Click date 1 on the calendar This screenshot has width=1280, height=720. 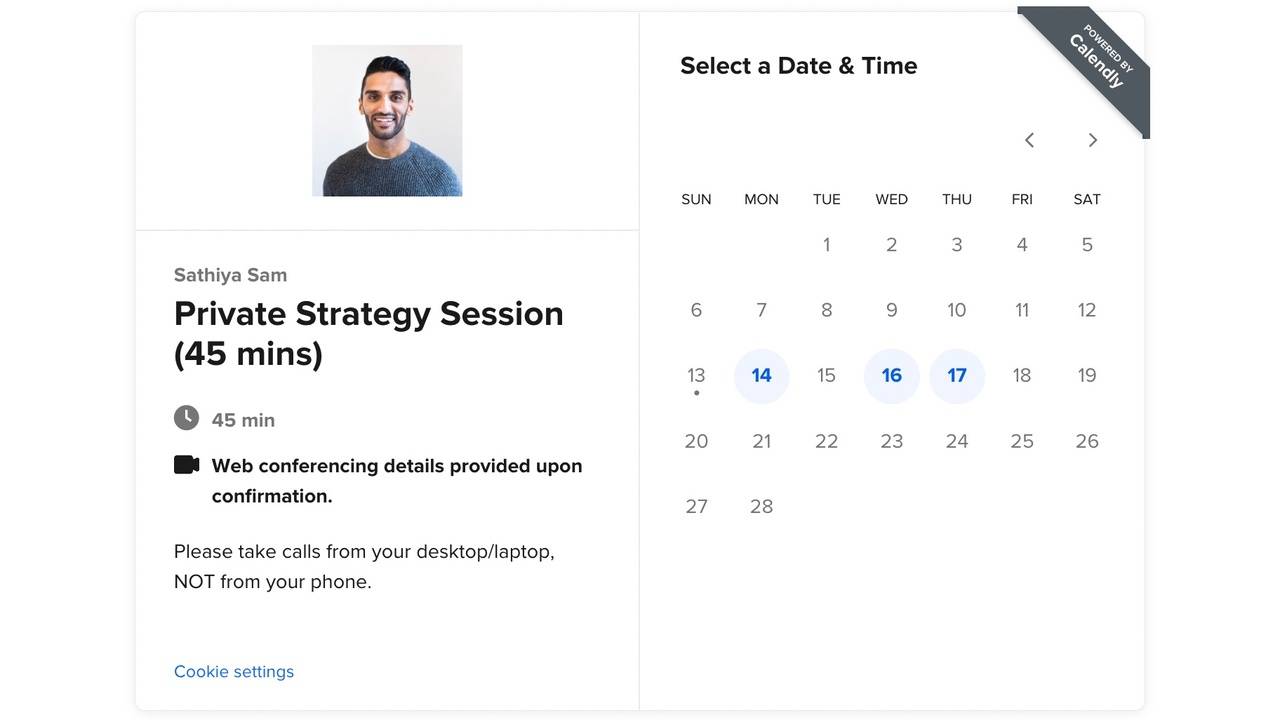pyautogui.click(x=826, y=245)
